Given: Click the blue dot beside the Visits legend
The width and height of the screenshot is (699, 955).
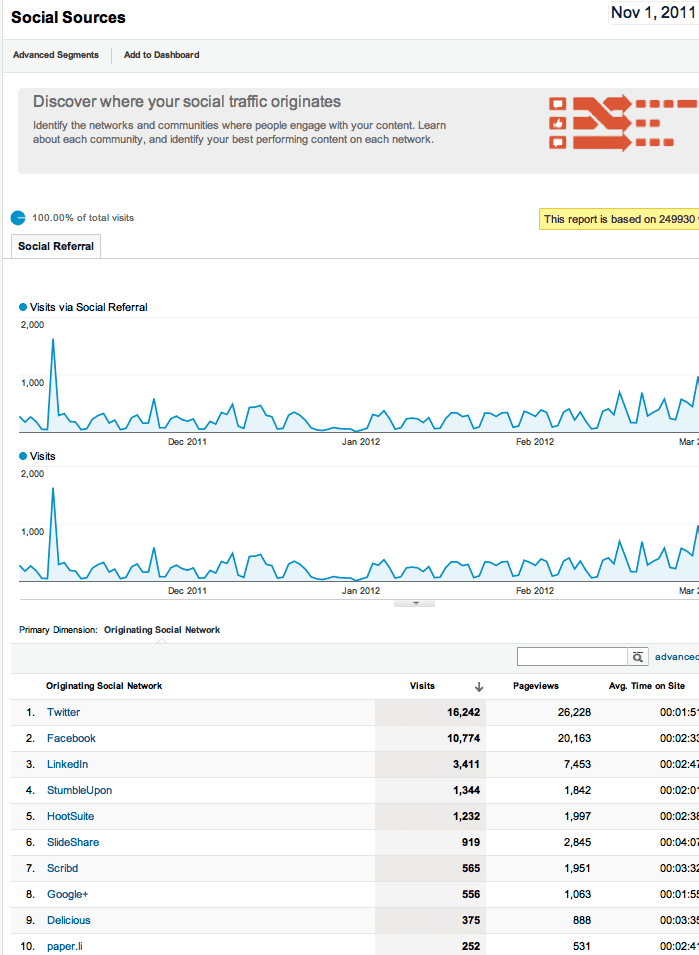Looking at the screenshot, I should tap(24, 456).
